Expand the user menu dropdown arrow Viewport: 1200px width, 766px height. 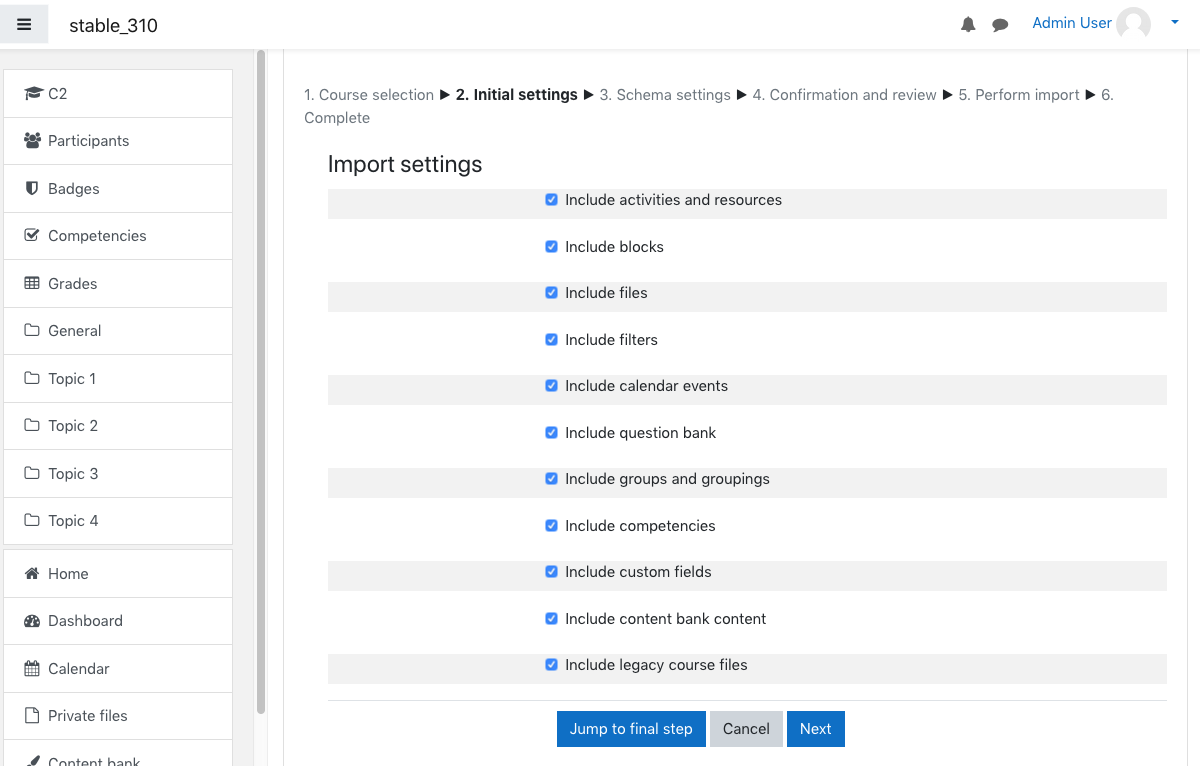1174,22
